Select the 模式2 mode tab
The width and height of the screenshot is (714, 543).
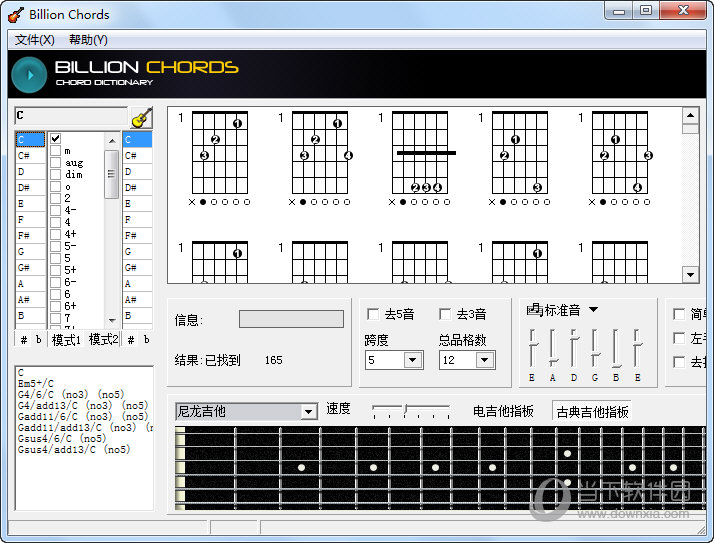[103, 340]
